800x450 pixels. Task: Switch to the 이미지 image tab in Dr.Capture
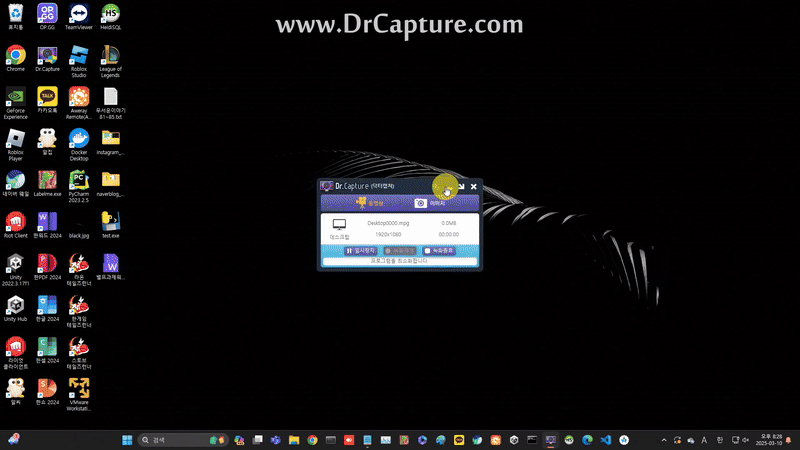click(430, 203)
